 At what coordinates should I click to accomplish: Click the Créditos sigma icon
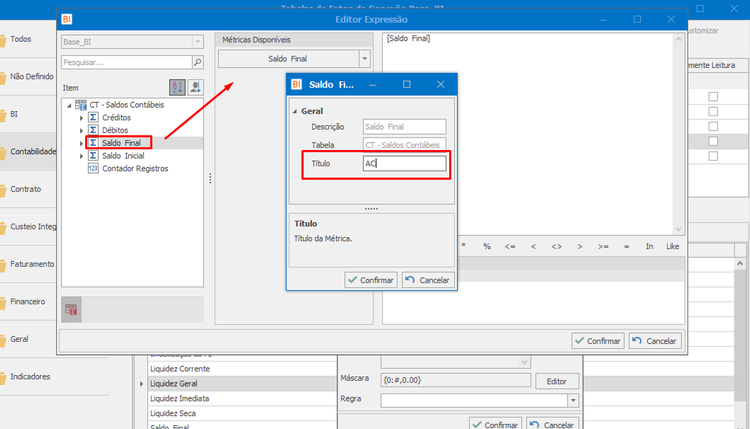click(x=93, y=117)
